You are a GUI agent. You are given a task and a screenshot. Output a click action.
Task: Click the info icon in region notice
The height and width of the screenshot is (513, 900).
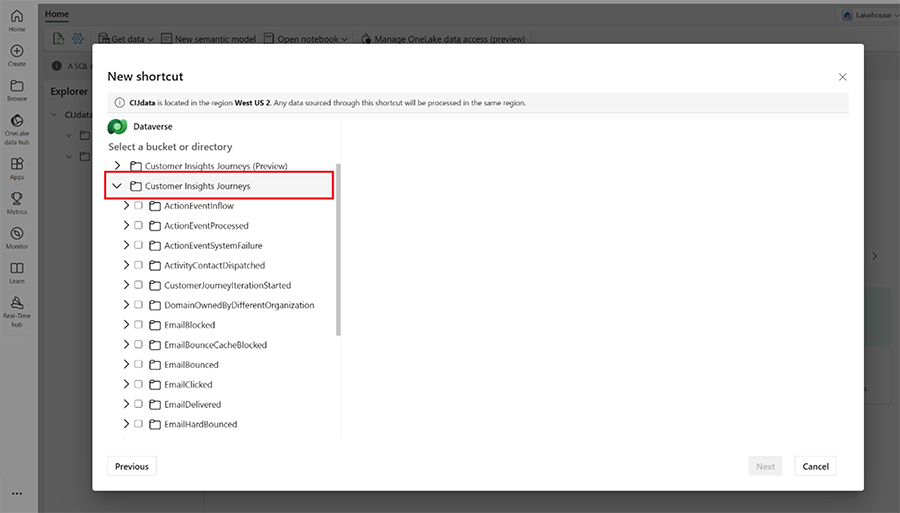tap(119, 103)
